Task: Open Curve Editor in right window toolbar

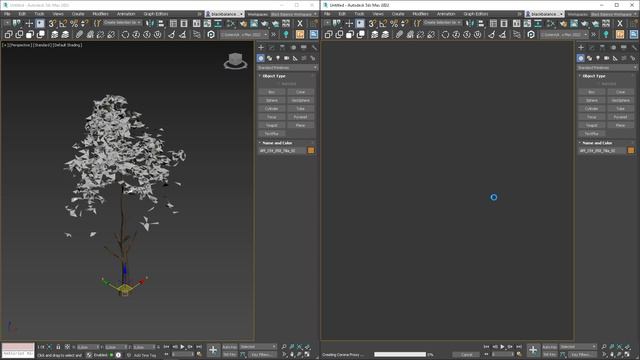Action: click(527, 24)
